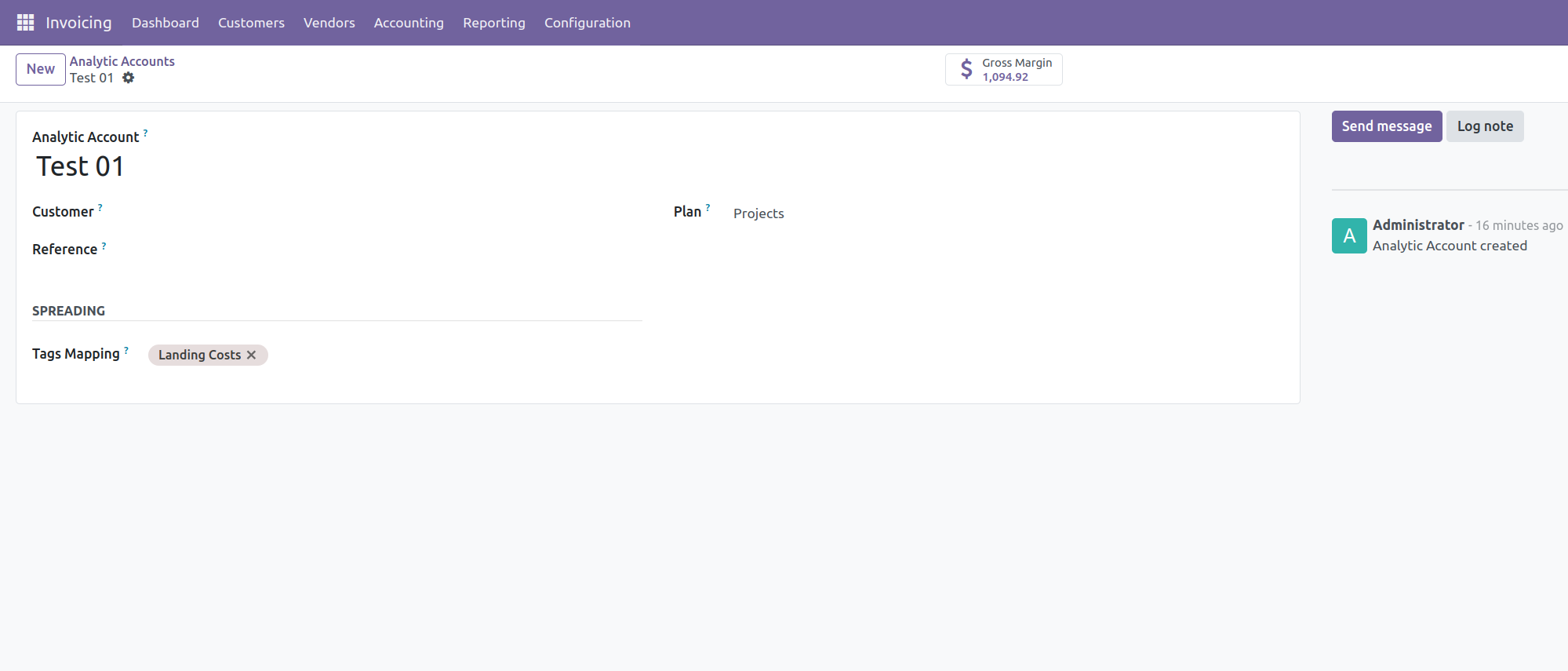The image size is (1568, 671).
Task: Open the Gross Margin stat button
Action: click(x=1004, y=69)
